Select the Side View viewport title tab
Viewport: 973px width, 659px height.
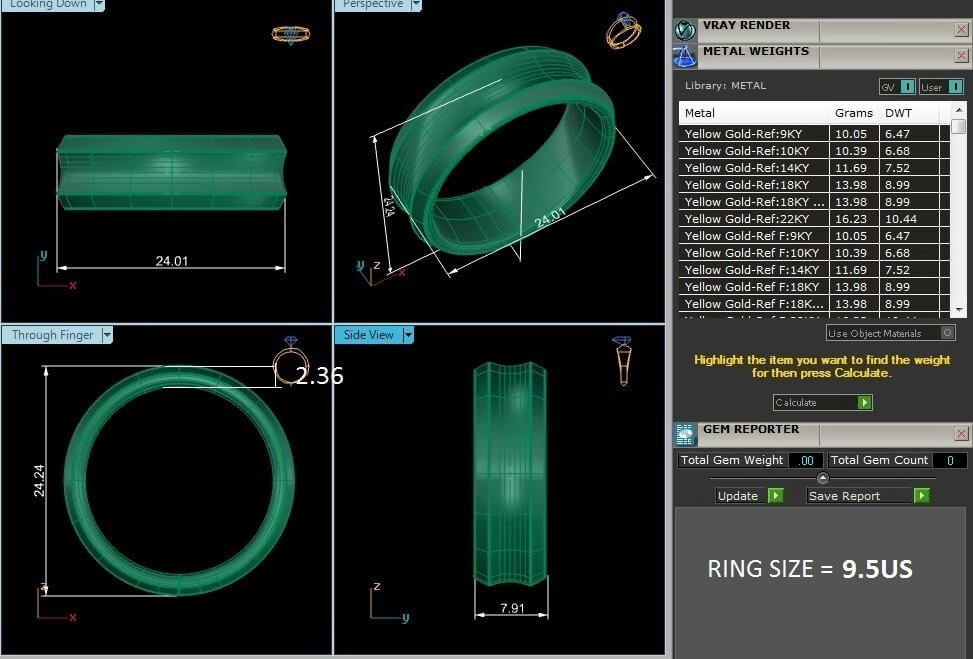point(368,335)
